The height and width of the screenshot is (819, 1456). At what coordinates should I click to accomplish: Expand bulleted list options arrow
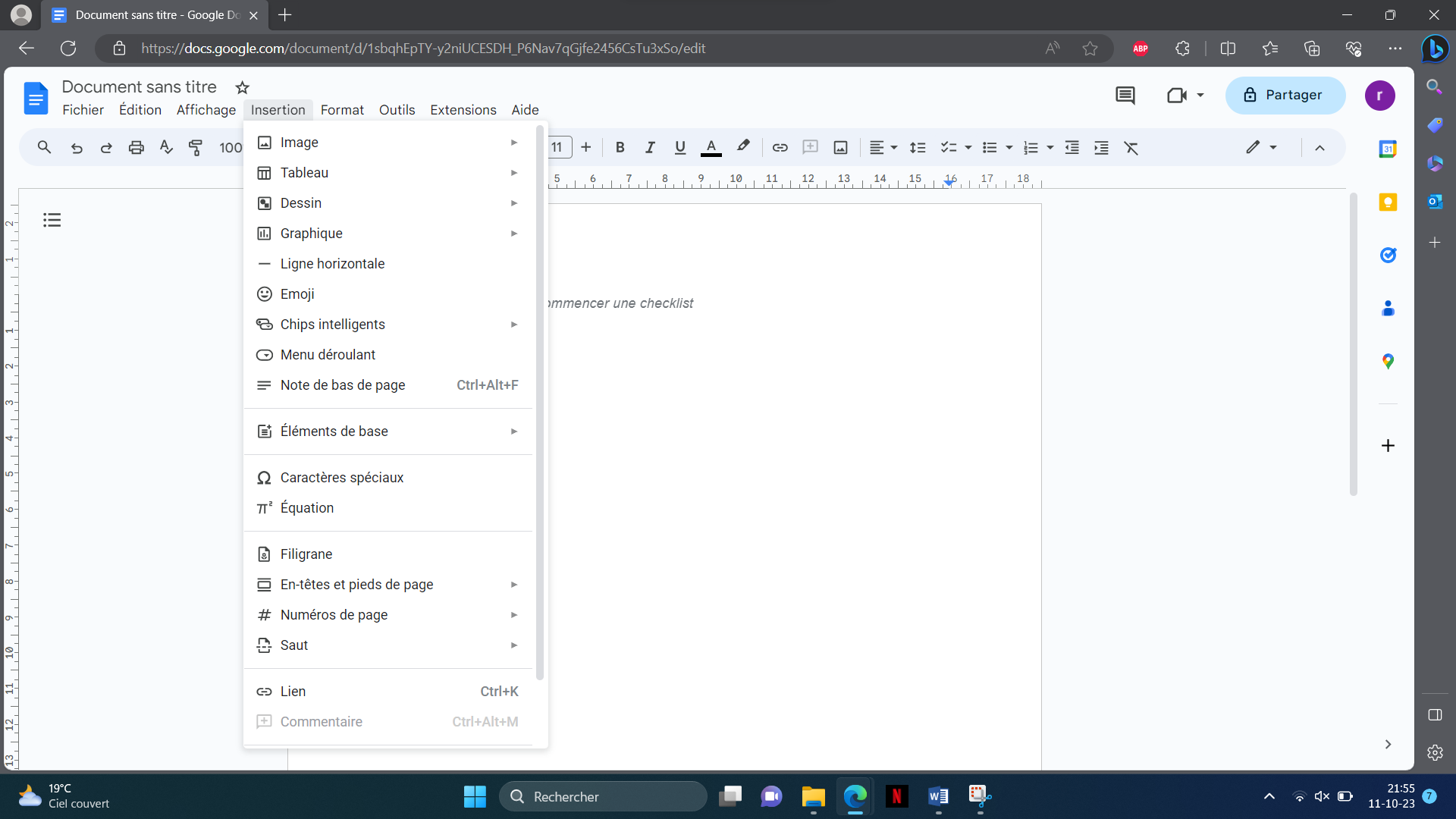pos(1009,148)
